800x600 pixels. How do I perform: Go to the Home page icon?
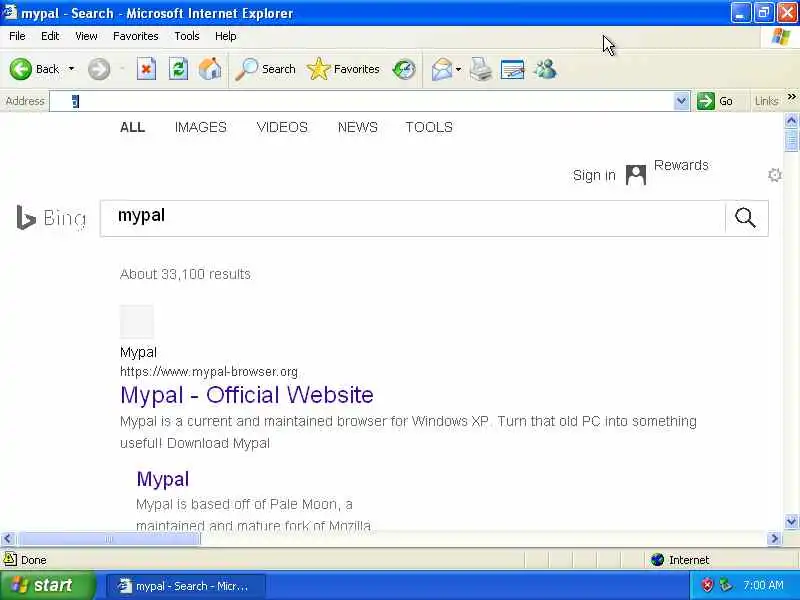click(210, 69)
